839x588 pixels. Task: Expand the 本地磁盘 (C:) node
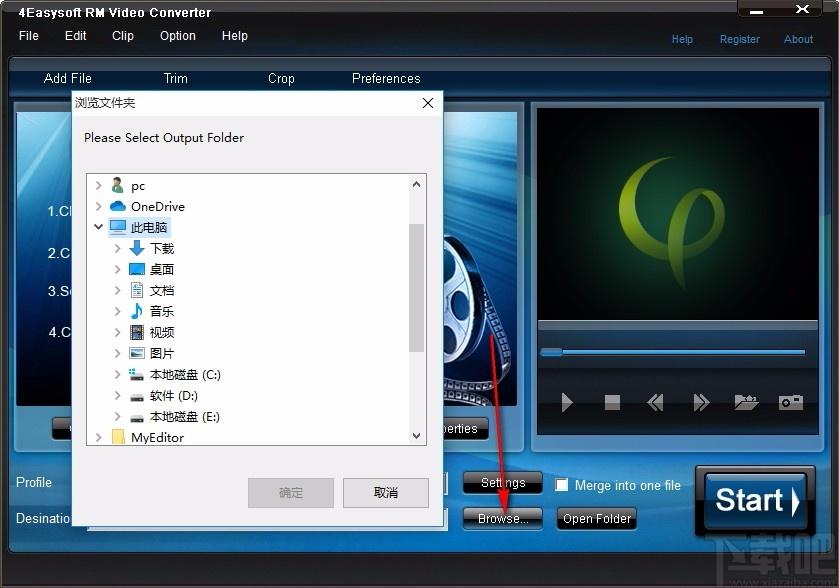tap(118, 374)
